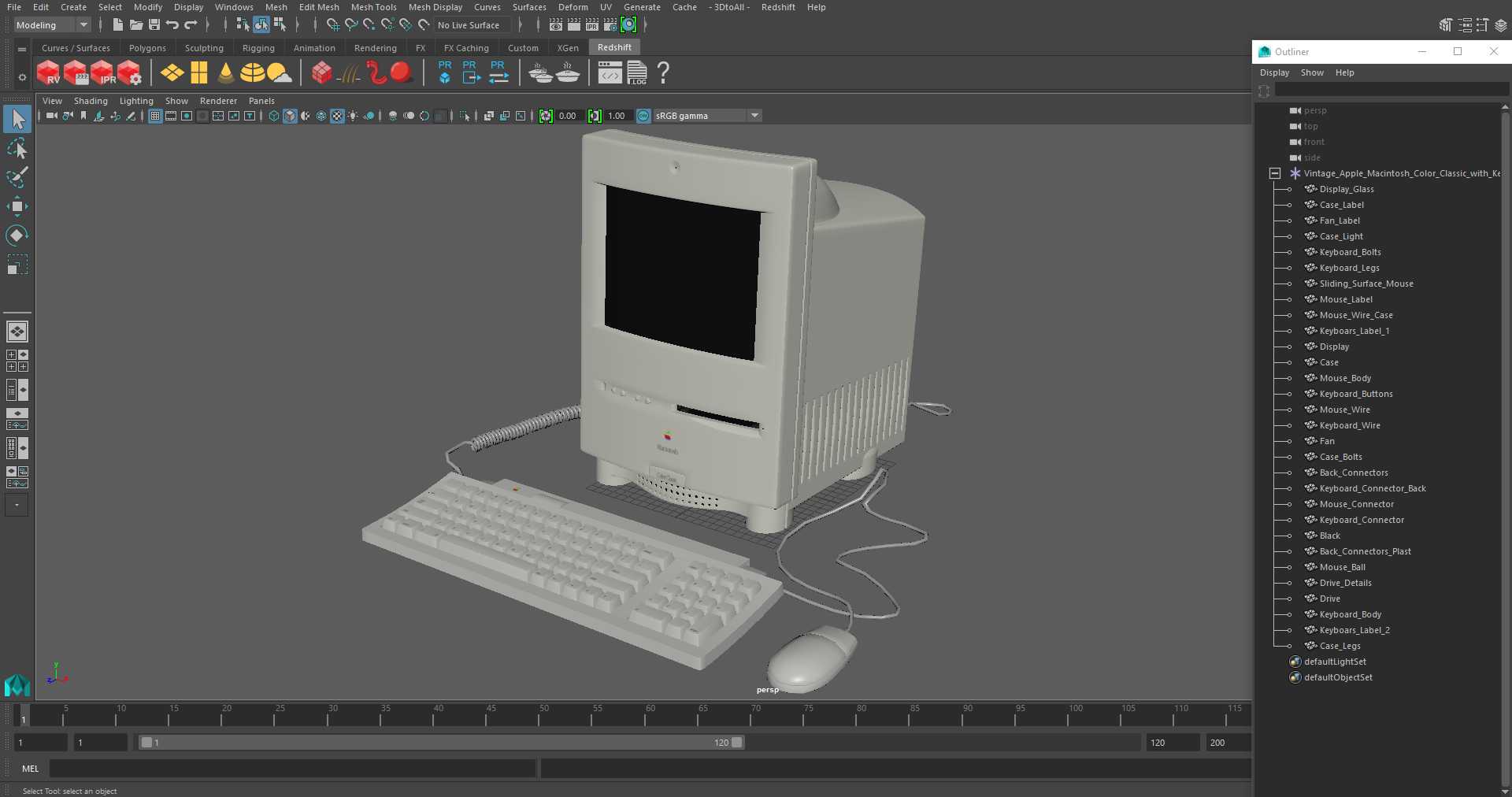Click the Redshift script editor icon
1512x797 pixels.
(x=610, y=73)
